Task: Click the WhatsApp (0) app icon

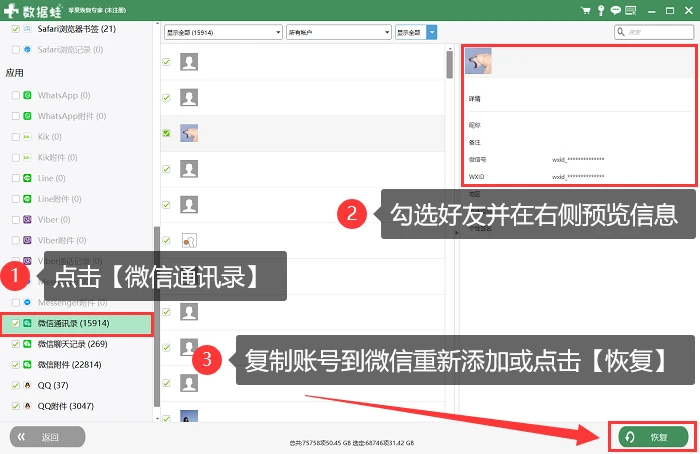Action: pyautogui.click(x=27, y=95)
